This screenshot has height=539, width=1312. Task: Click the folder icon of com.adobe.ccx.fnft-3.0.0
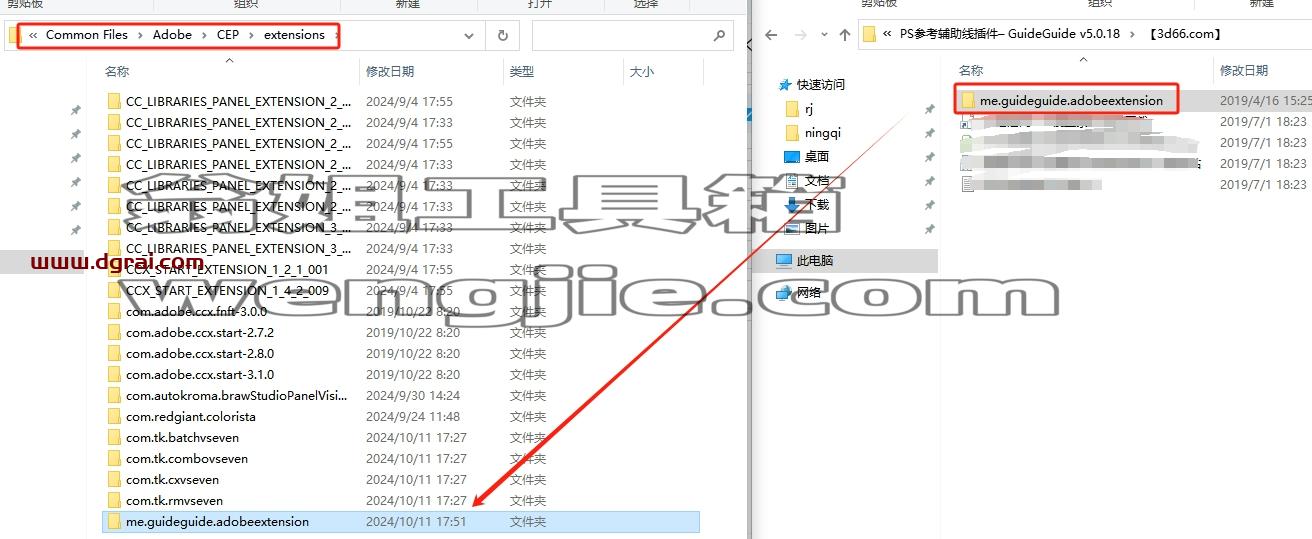coord(114,311)
